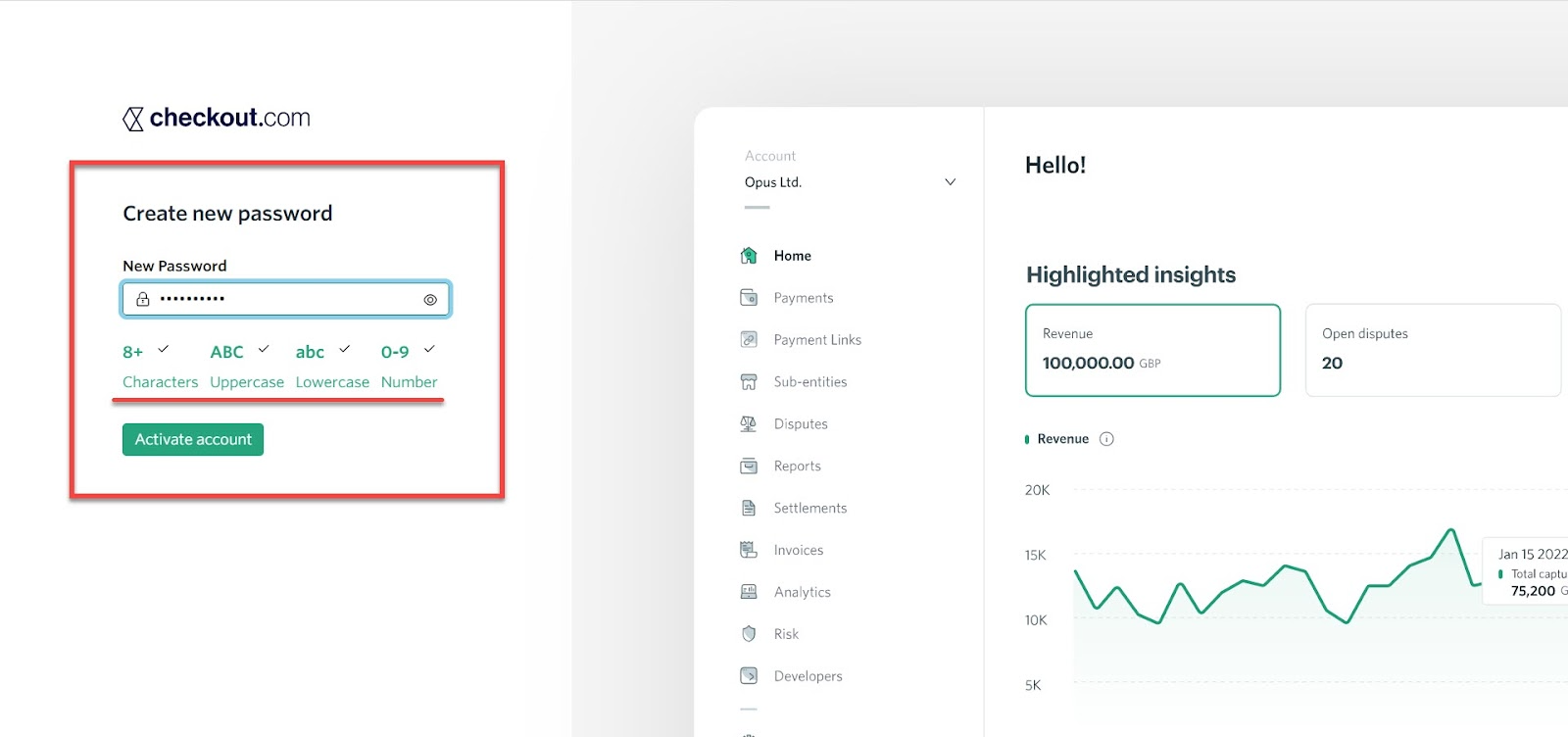Viewport: 1568px width, 737px height.
Task: Open the Sub-entities menu item
Action: [x=810, y=382]
